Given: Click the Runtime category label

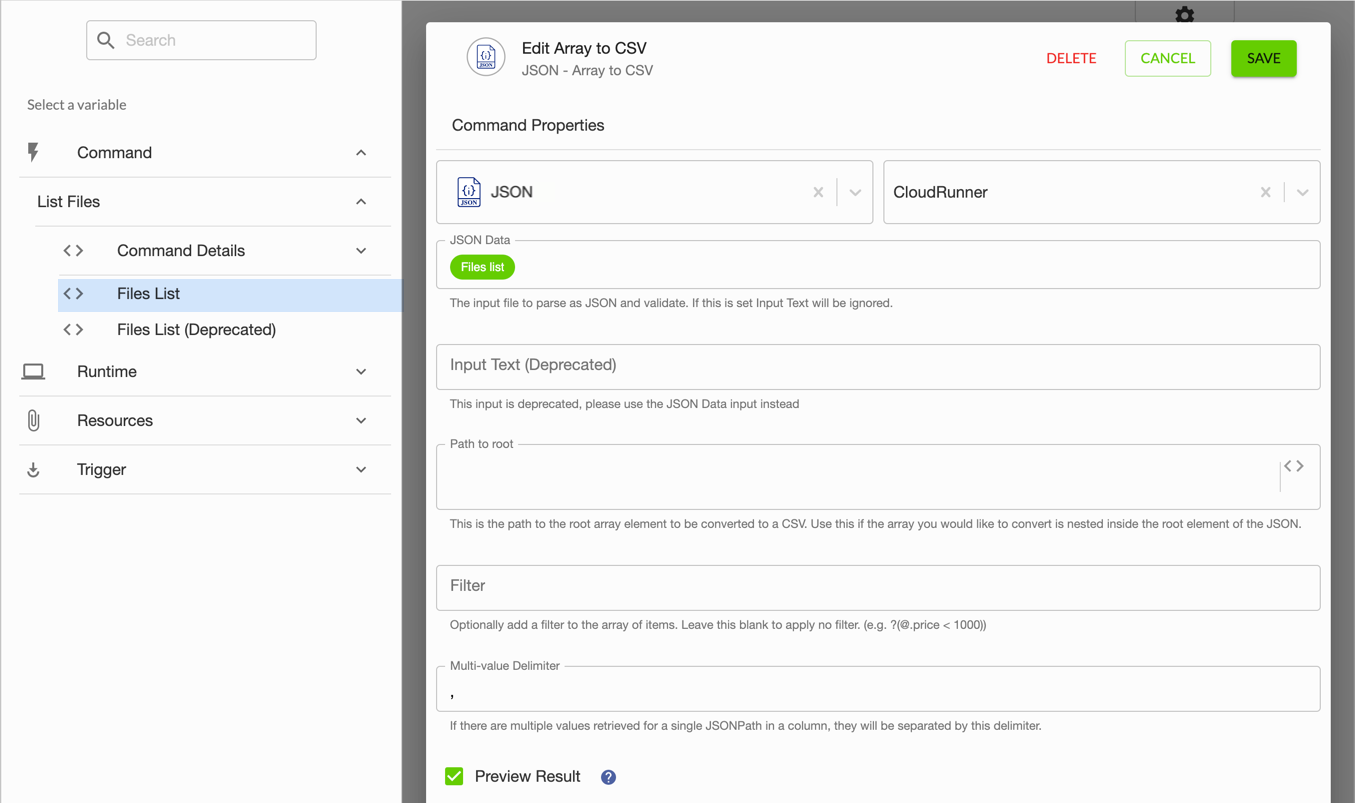Looking at the screenshot, I should pos(107,372).
